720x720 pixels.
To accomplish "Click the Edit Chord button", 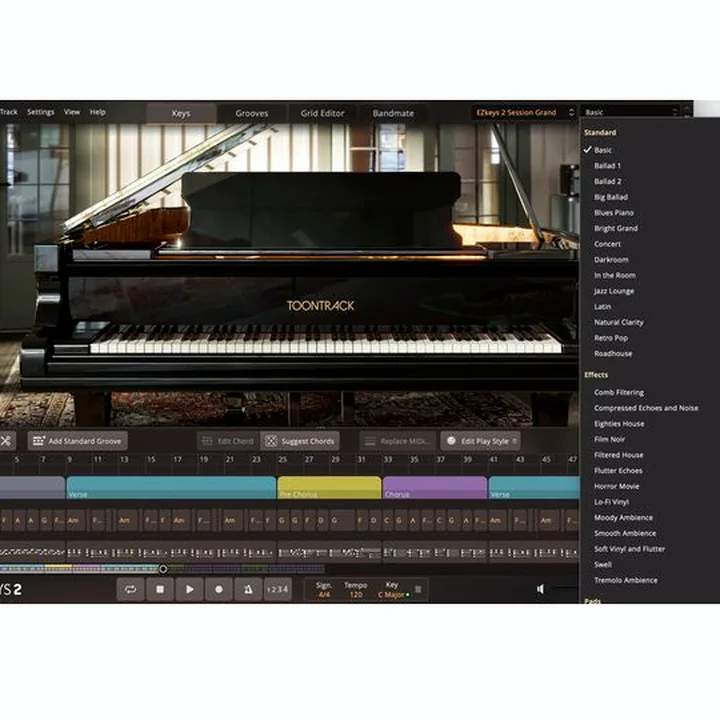I will click(228, 441).
